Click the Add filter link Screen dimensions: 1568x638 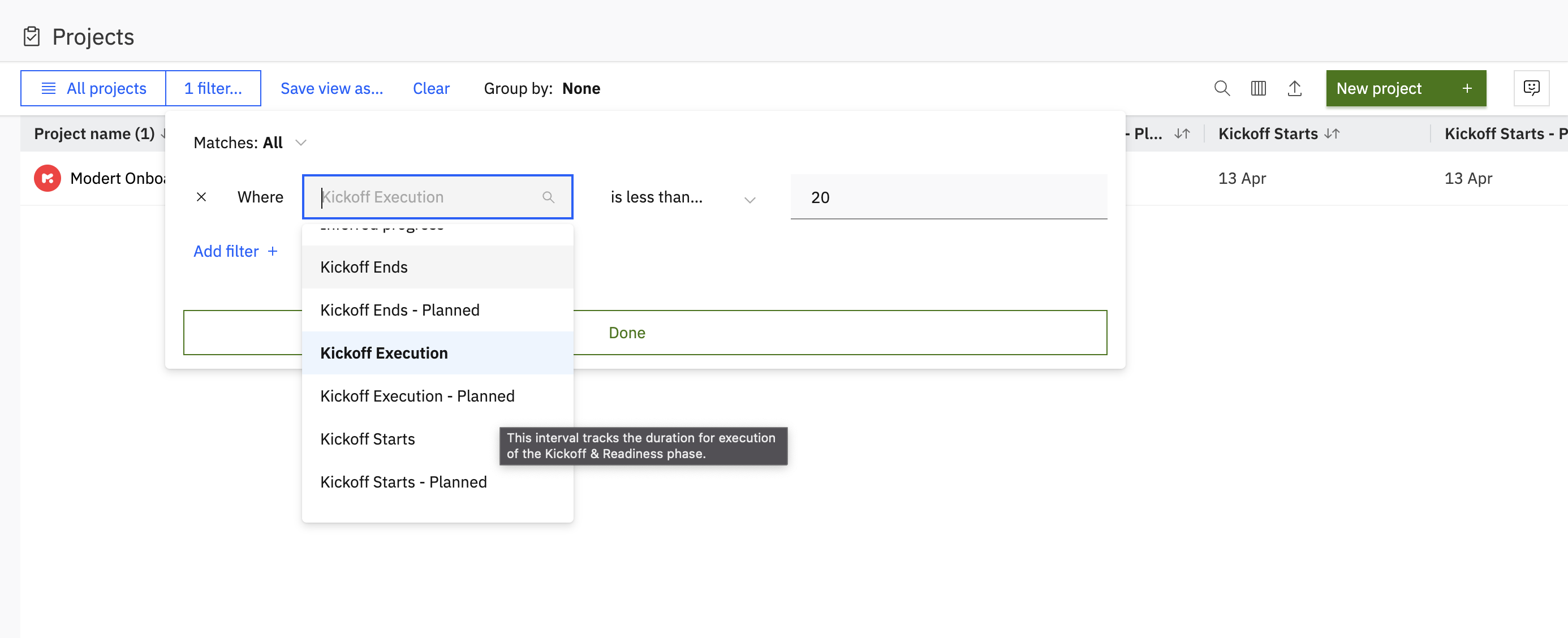coord(235,251)
